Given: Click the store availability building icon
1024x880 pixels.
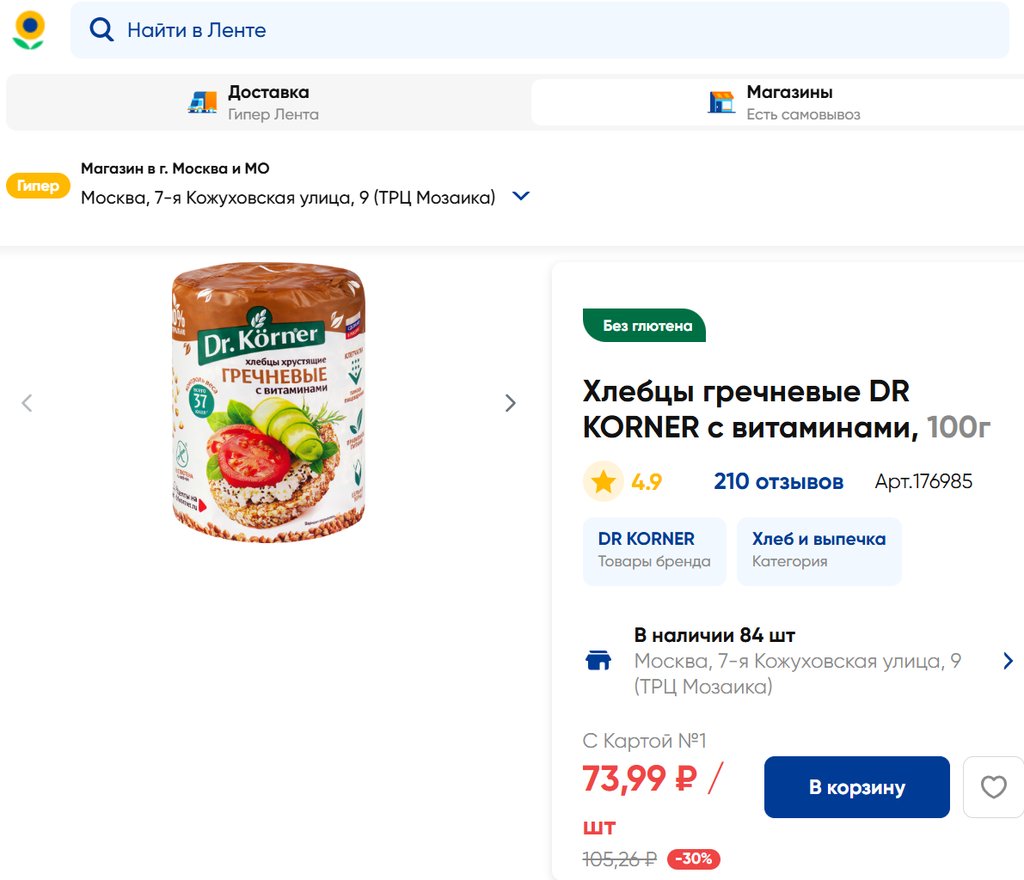Looking at the screenshot, I should pyautogui.click(x=598, y=660).
